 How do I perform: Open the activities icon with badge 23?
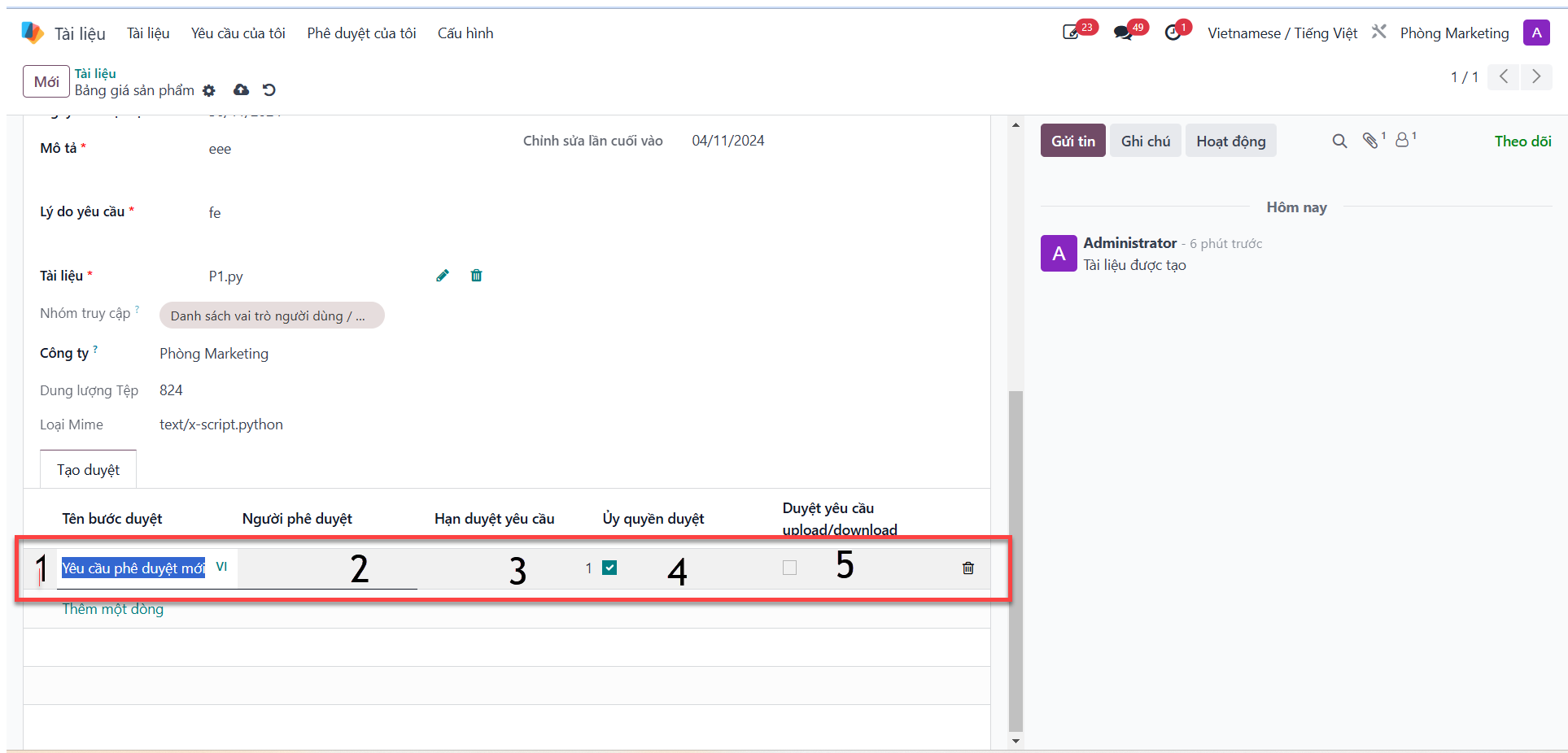(1071, 33)
